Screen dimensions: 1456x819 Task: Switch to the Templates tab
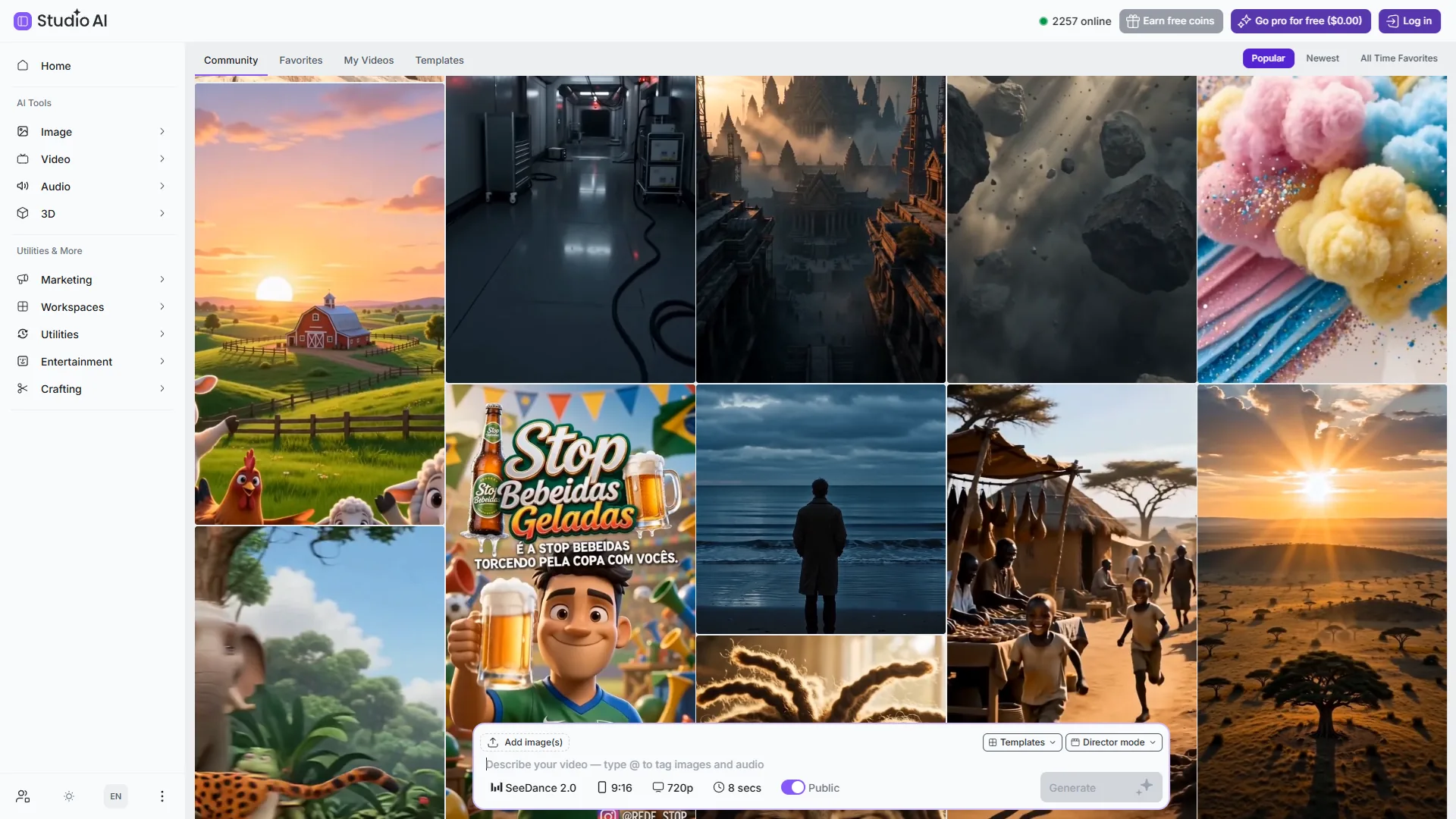(x=439, y=60)
